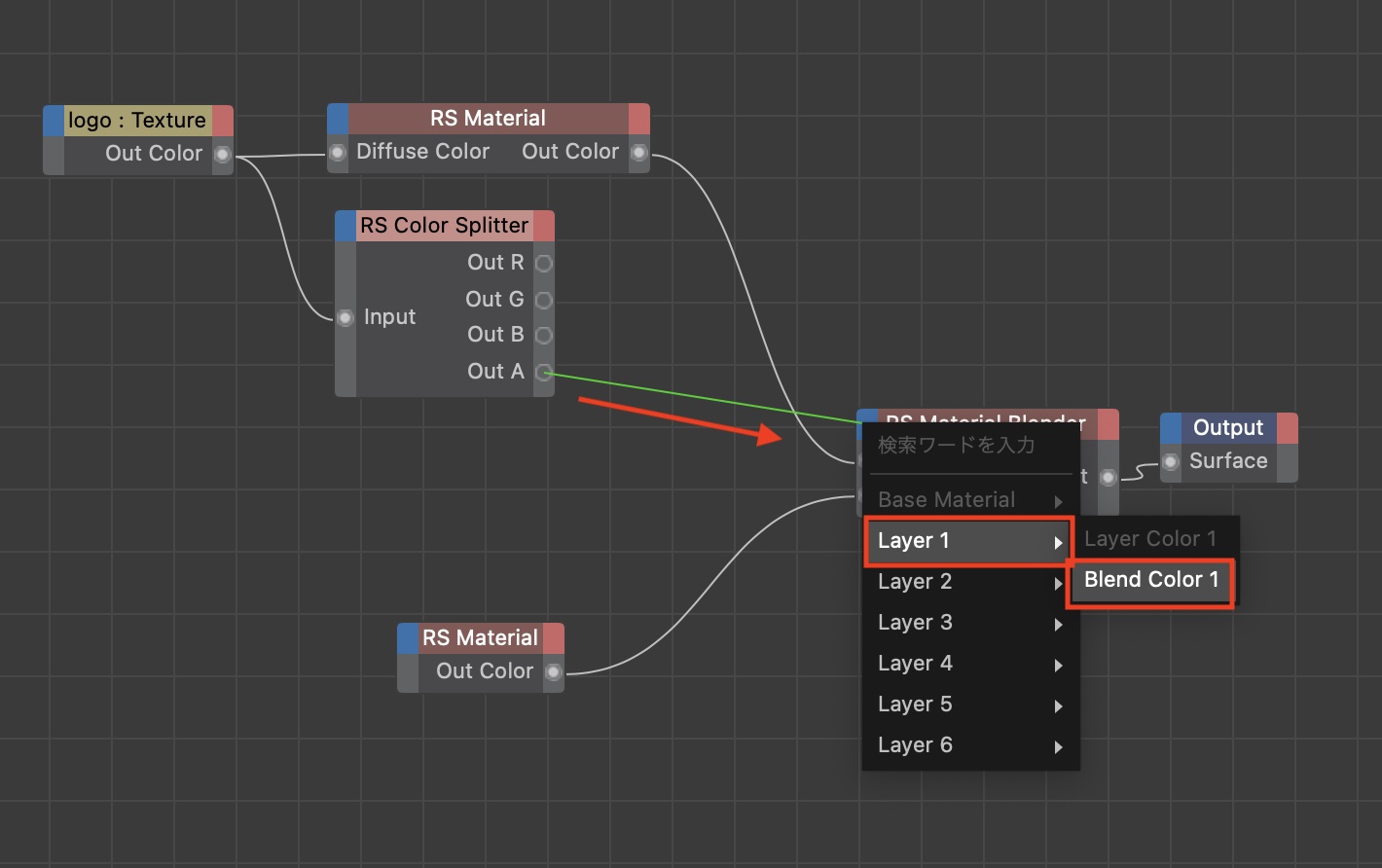Click Out B port on RS Color Splitter
Screen dimensions: 1382x868
click(544, 336)
